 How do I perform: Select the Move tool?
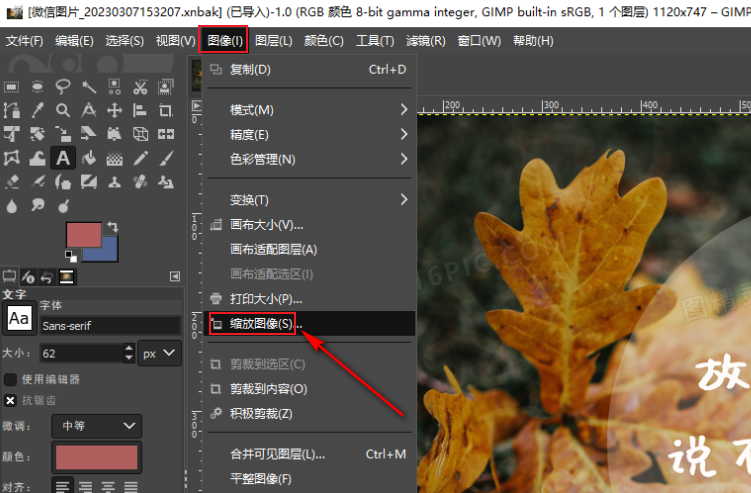click(x=114, y=110)
